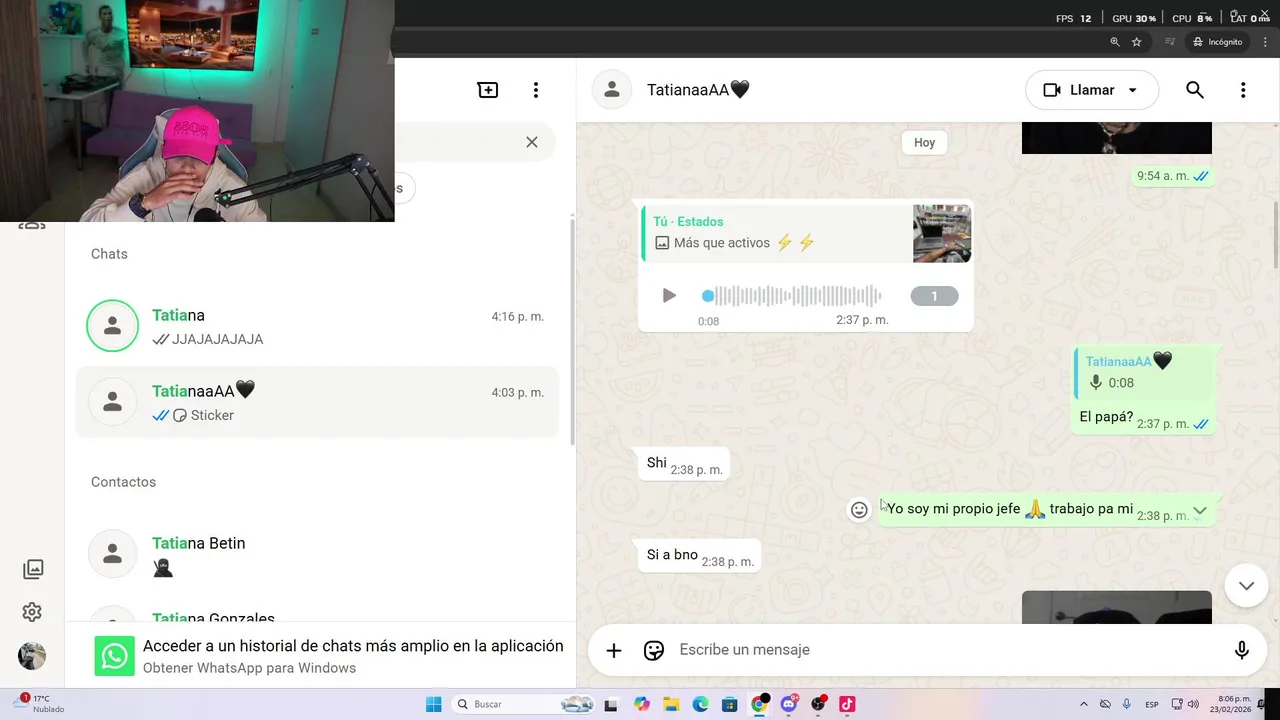Show hidden tray icons chevron
Viewport: 1280px width, 720px height.
[x=1085, y=704]
